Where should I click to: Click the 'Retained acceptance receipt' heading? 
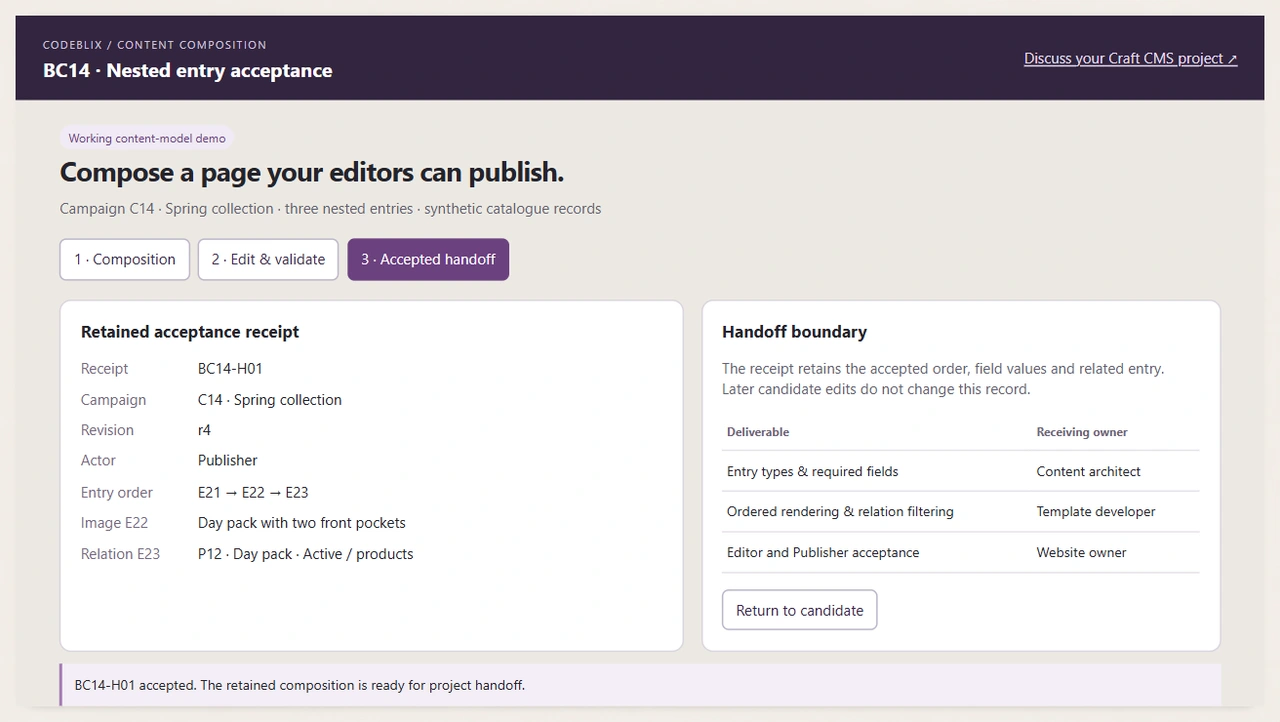click(x=190, y=331)
